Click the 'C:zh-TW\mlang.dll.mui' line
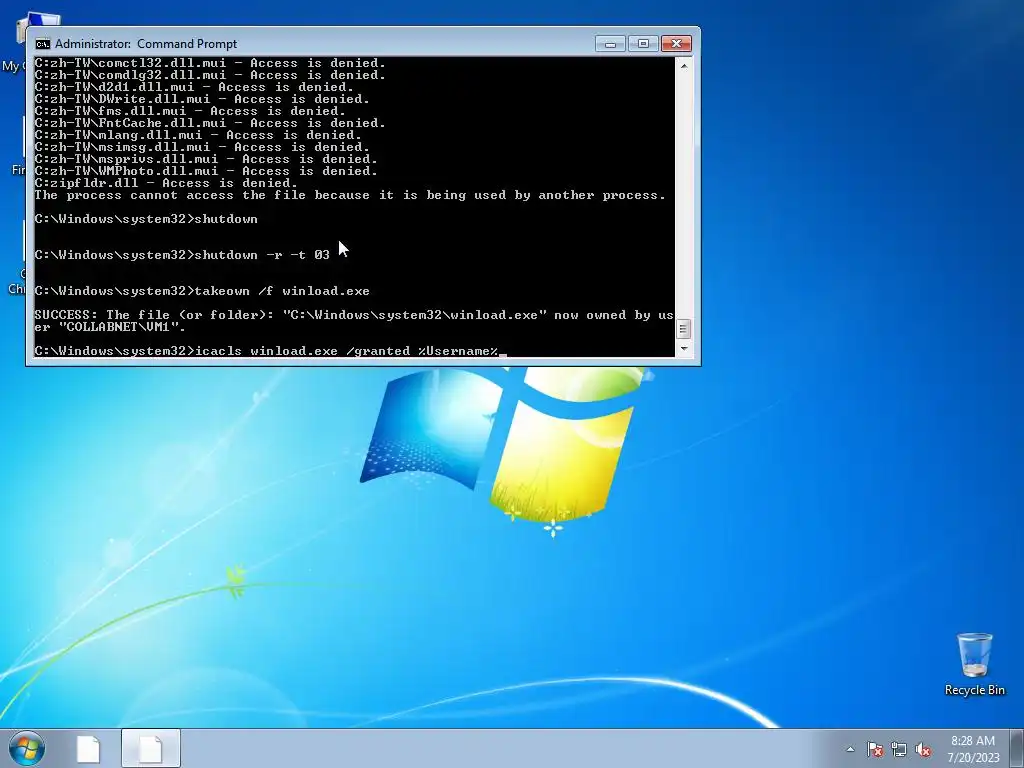This screenshot has width=1024, height=768. pyautogui.click(x=198, y=135)
